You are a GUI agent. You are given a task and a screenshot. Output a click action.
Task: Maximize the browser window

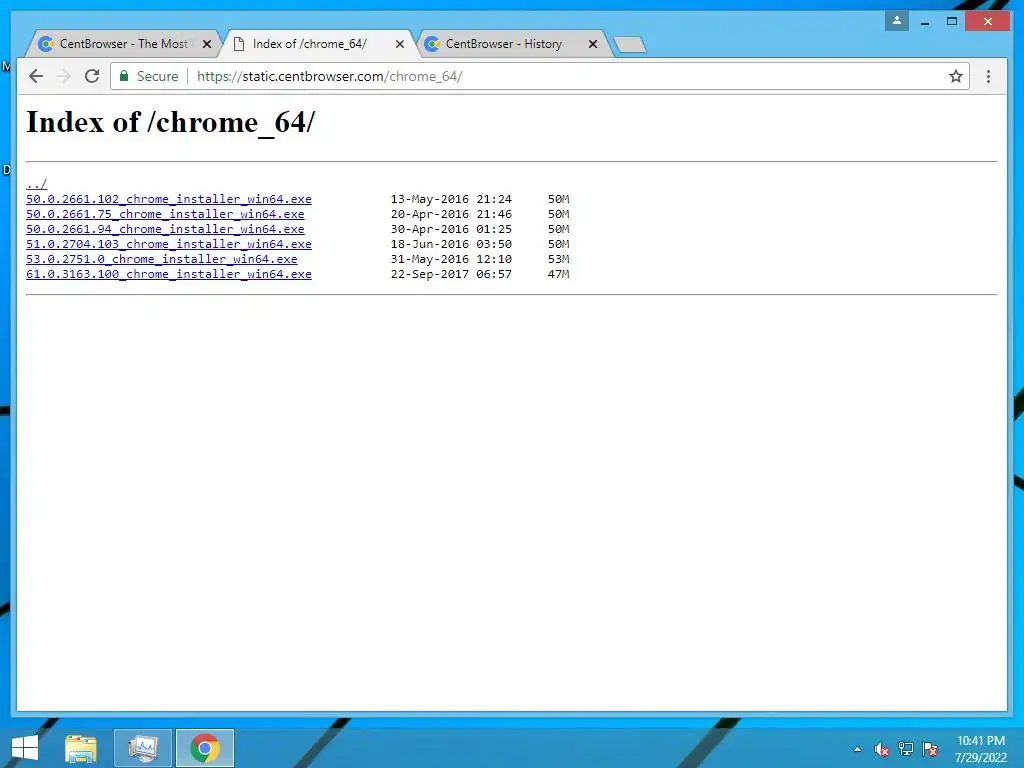point(952,22)
